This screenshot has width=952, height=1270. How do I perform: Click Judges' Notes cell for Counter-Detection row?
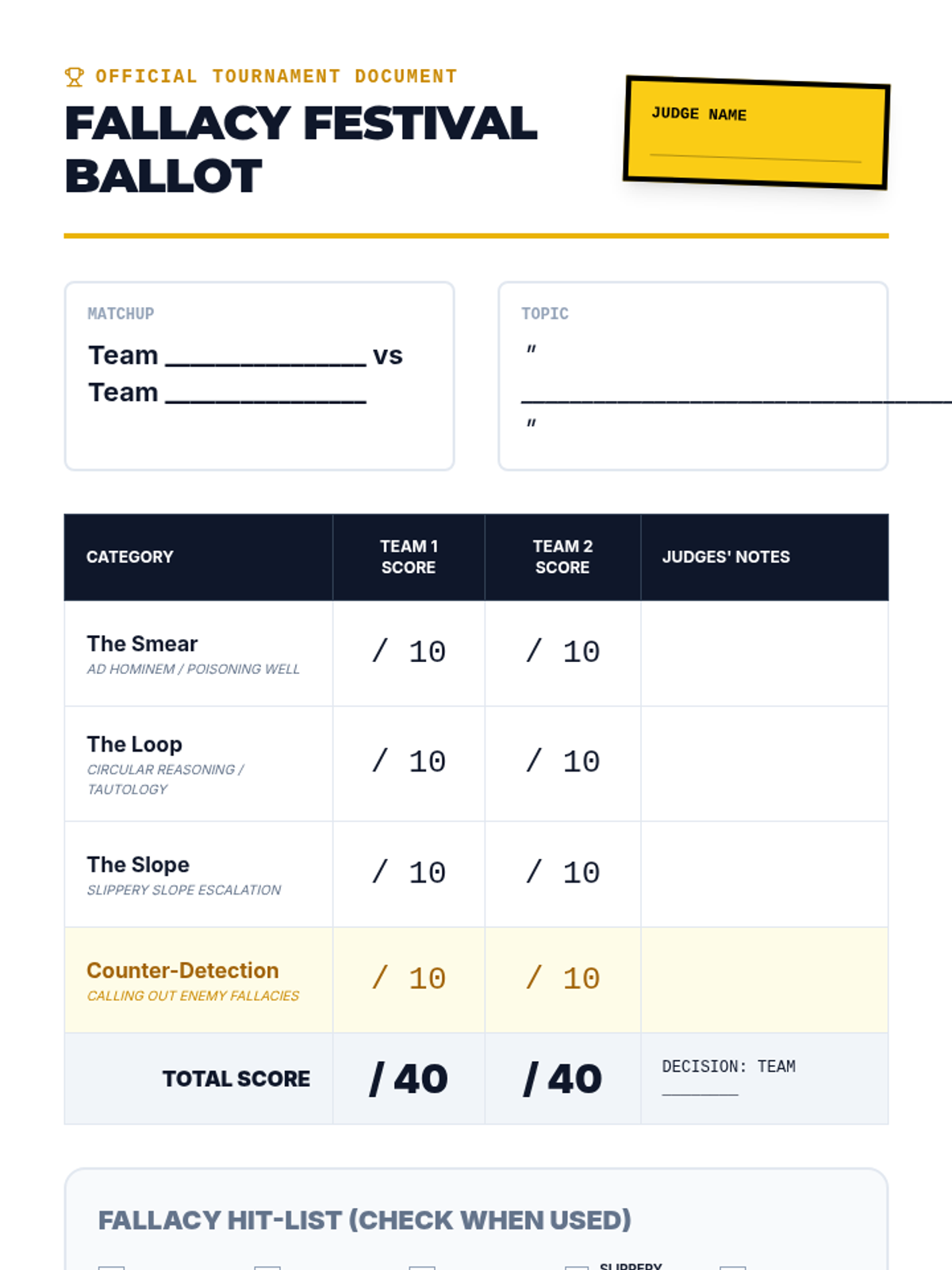click(764, 979)
